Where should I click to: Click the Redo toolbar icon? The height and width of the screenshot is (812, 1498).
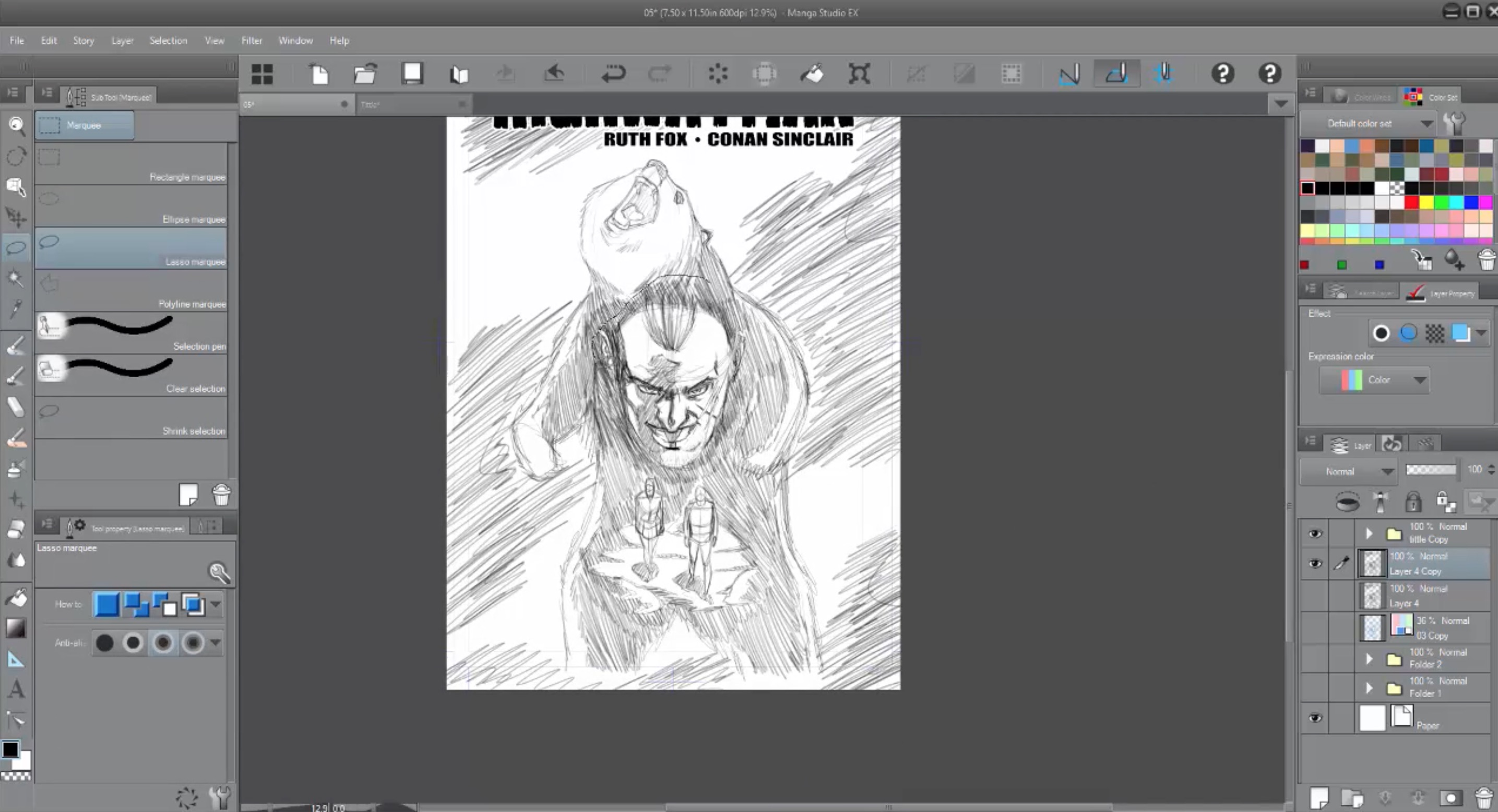click(x=659, y=74)
